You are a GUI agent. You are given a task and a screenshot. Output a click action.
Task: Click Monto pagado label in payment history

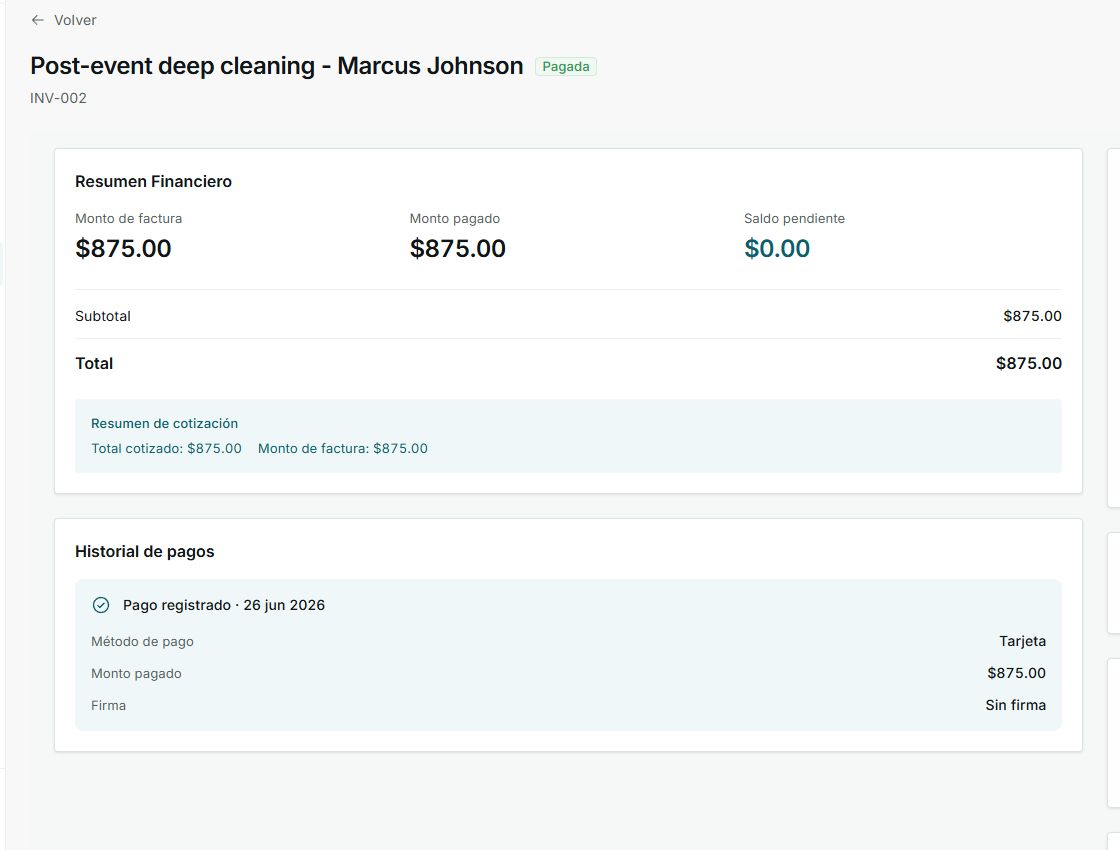(x=136, y=674)
